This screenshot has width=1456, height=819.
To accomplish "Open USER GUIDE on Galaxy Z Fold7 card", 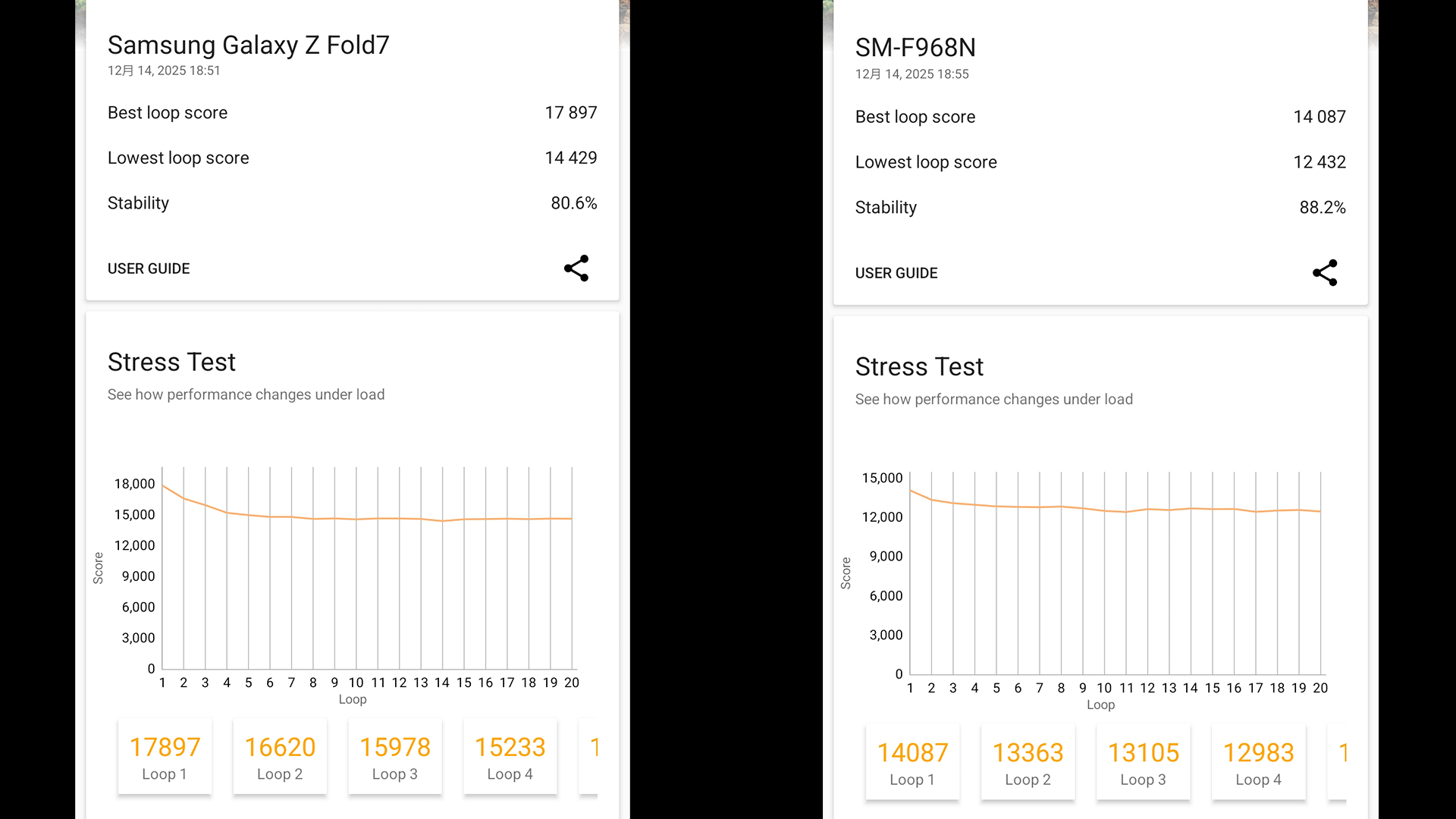I will pos(149,269).
